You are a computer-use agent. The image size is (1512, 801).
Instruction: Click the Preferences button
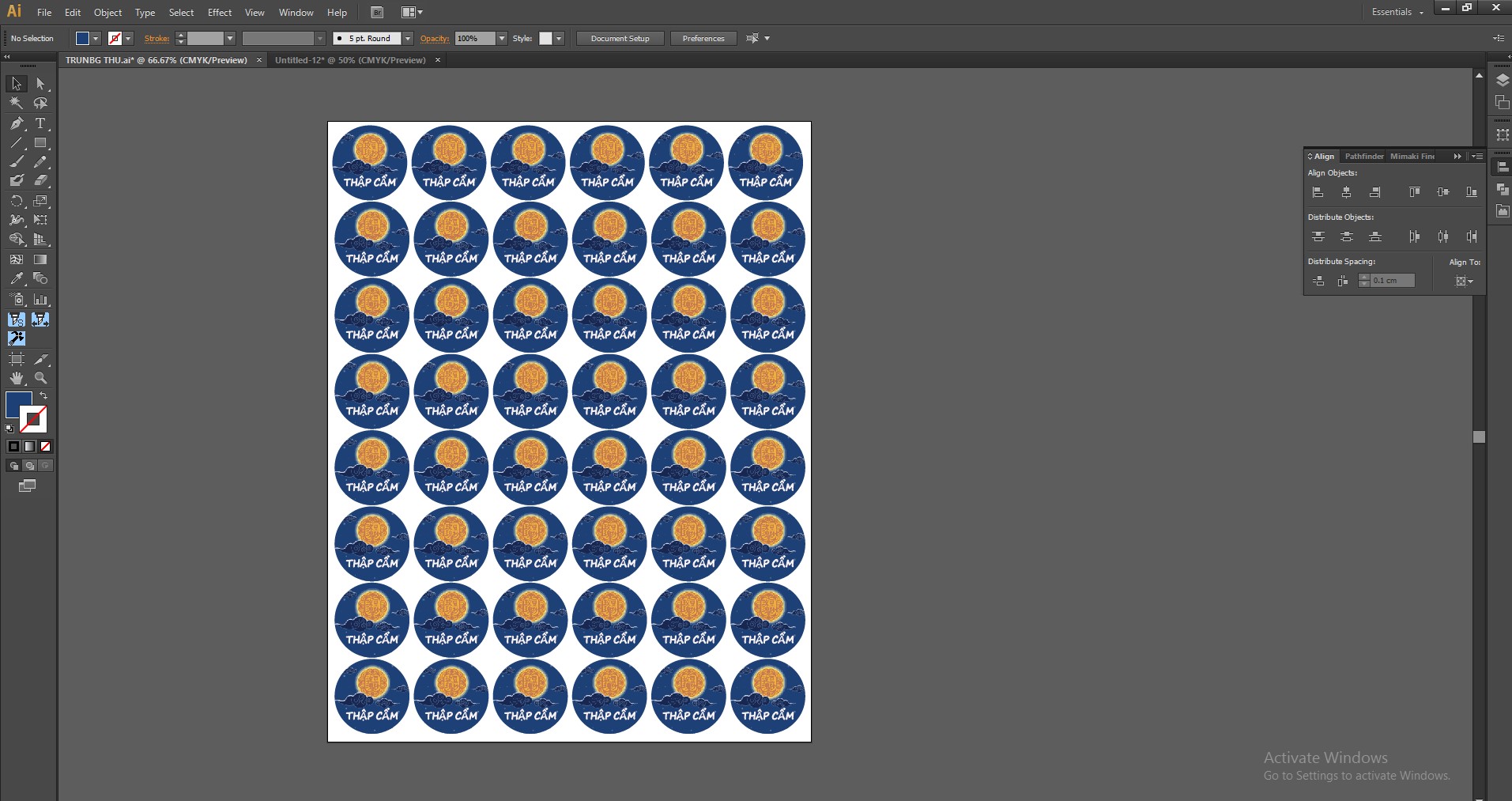[x=703, y=38]
